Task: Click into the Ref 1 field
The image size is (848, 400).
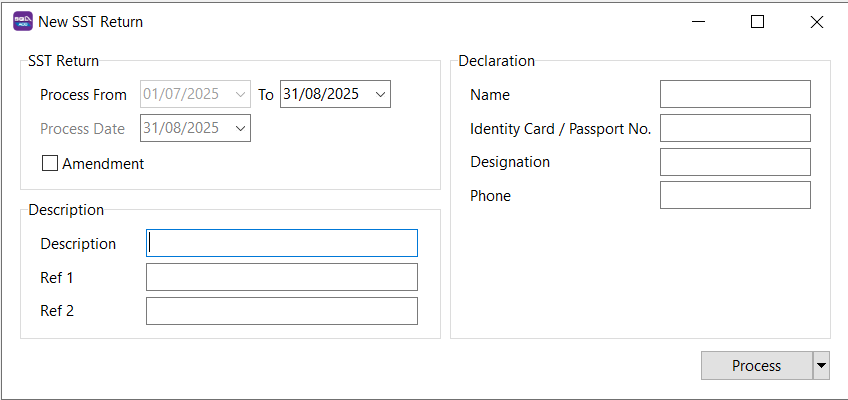Action: 282,277
